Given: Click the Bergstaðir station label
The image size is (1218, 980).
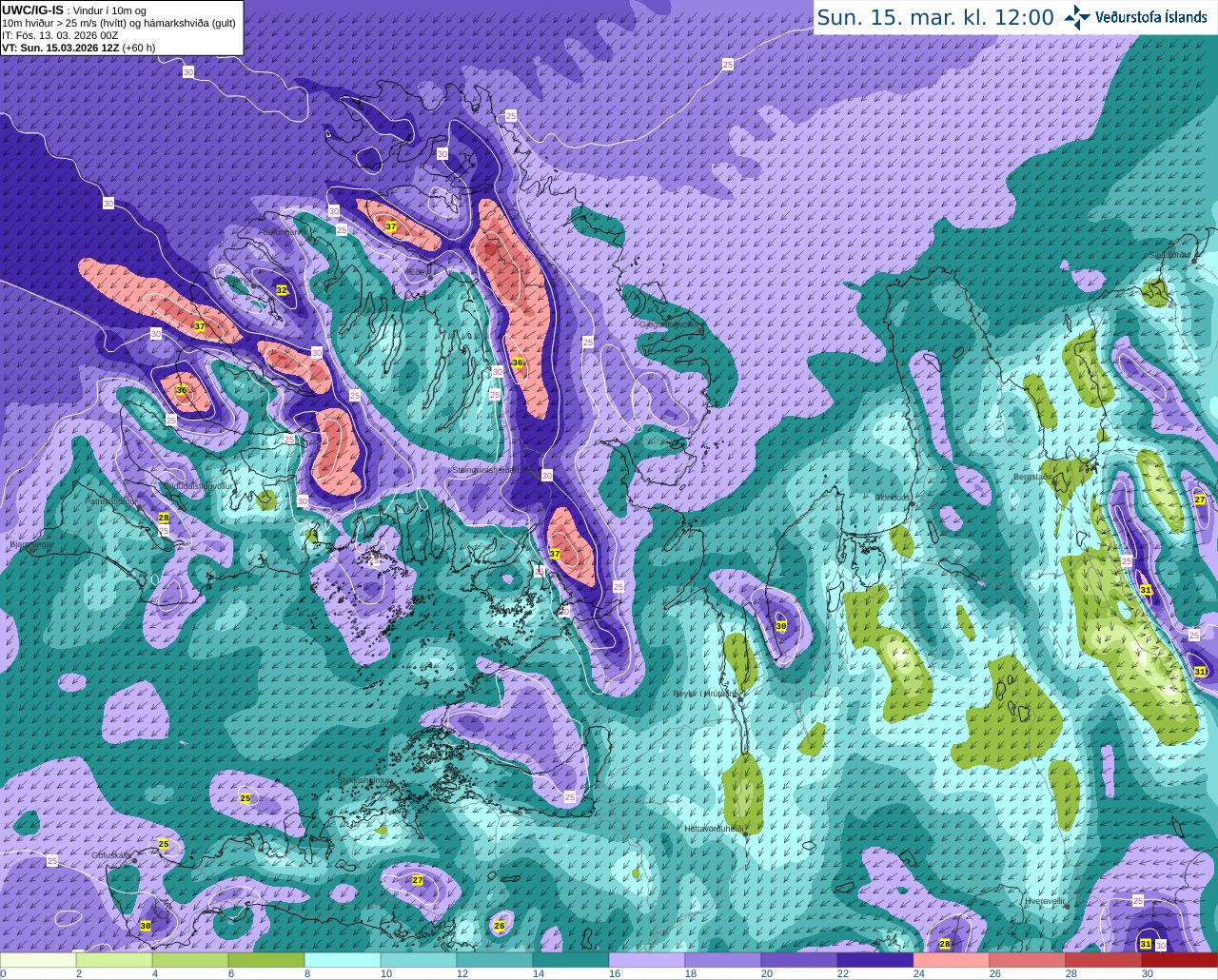Looking at the screenshot, I should point(1034,477).
